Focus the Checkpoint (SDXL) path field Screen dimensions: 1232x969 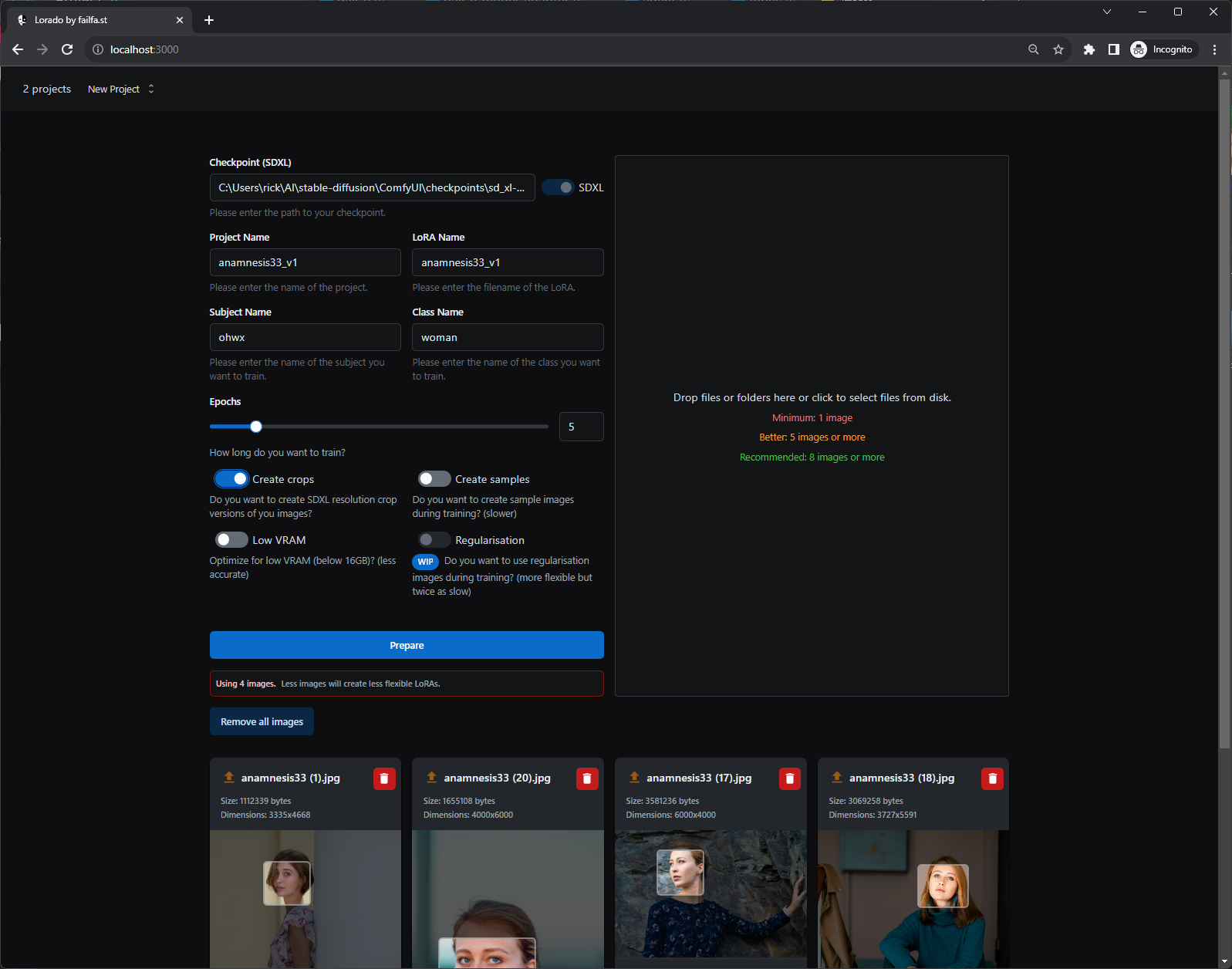click(372, 187)
